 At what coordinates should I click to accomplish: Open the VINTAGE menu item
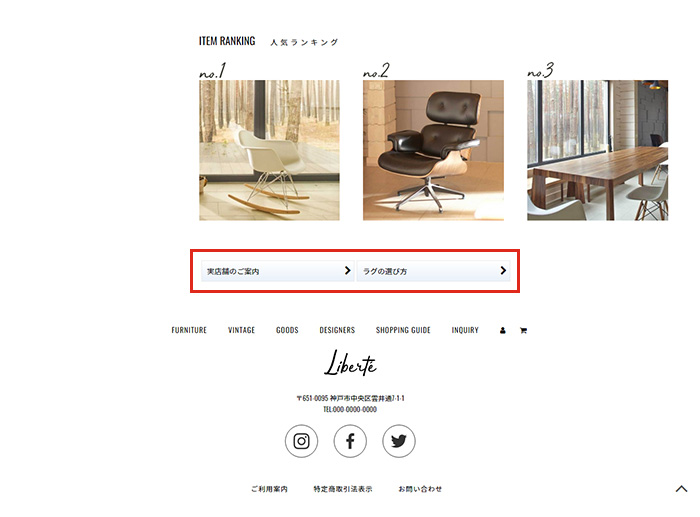241,330
